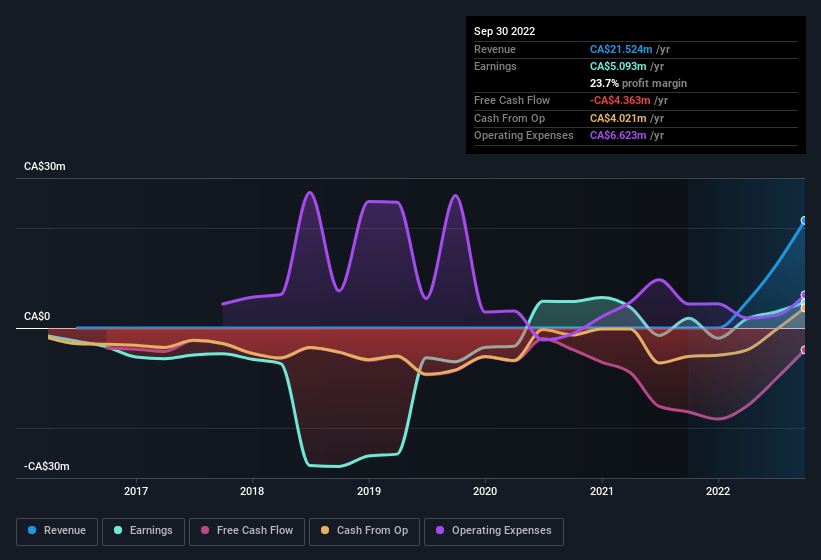Click the Operating Expenses endpoint marker
Image resolution: width=821 pixels, height=560 pixels.
804,295
